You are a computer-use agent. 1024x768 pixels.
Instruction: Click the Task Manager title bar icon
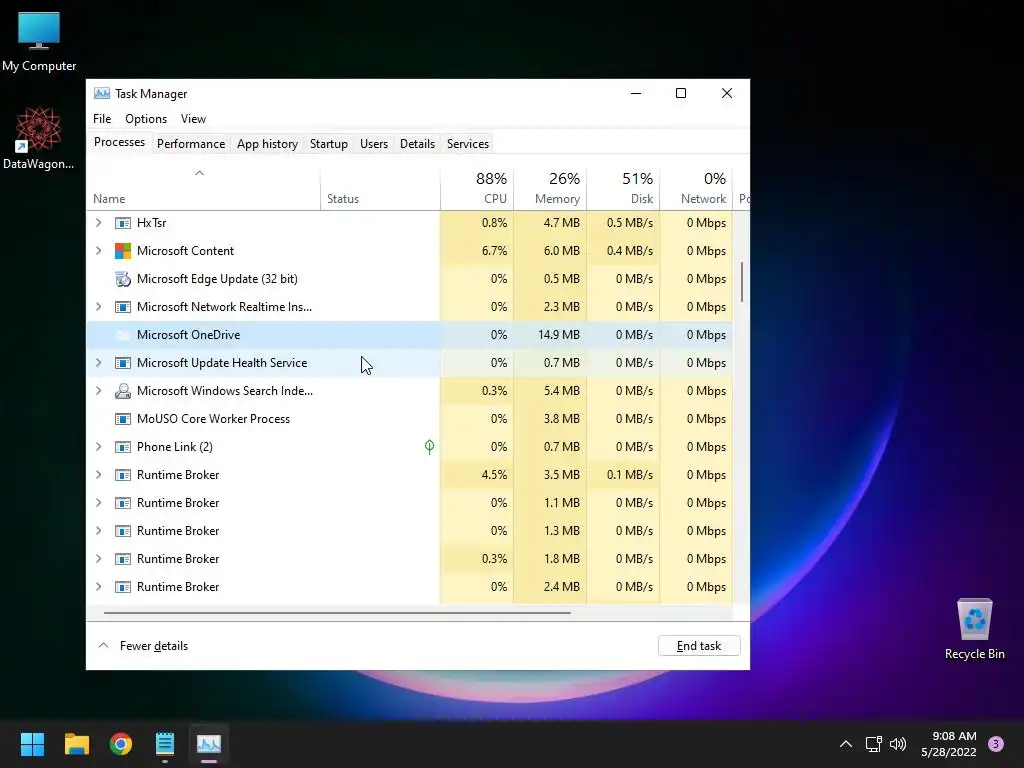point(102,93)
